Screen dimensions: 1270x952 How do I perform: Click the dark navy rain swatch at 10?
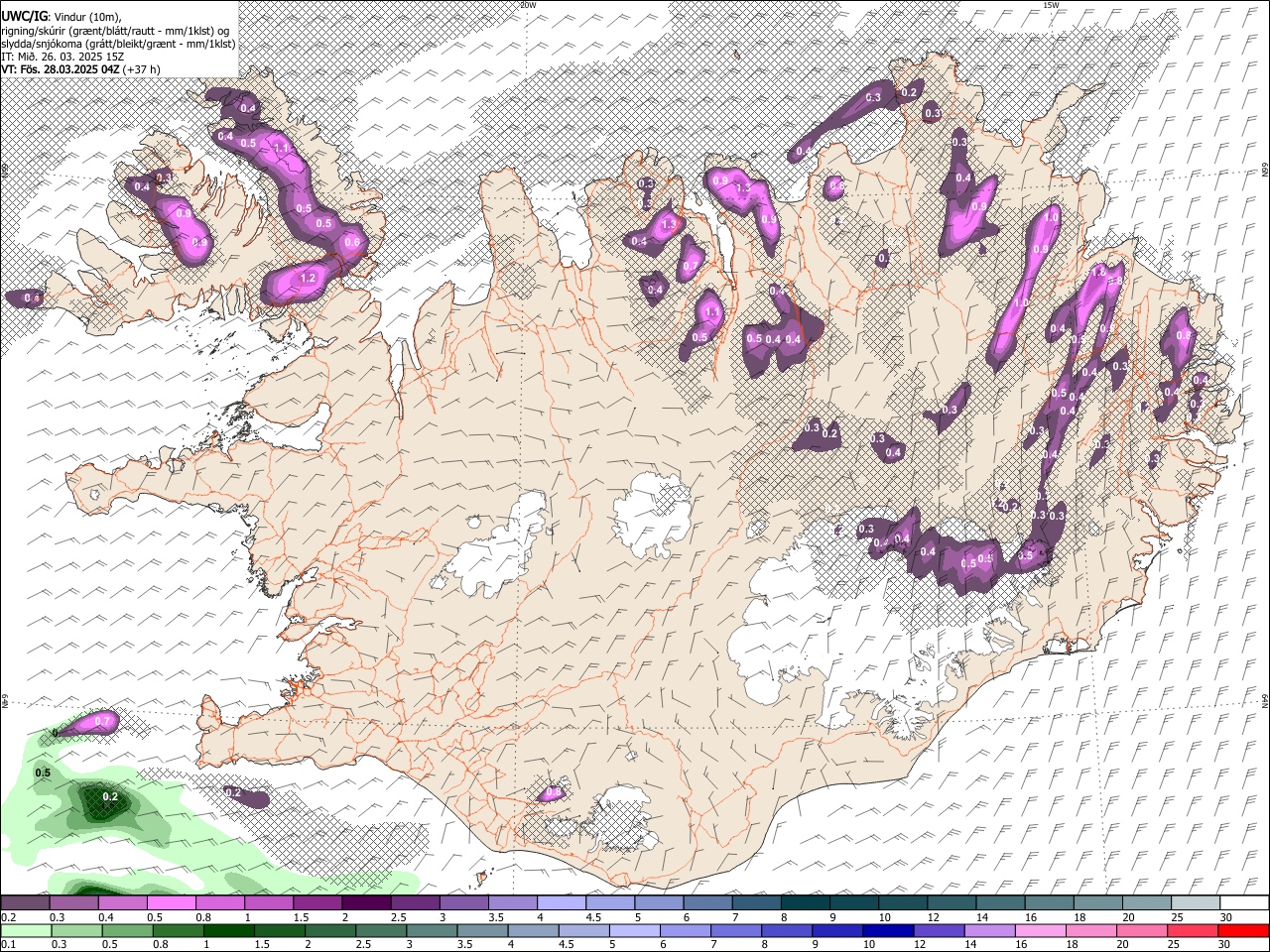(886, 930)
